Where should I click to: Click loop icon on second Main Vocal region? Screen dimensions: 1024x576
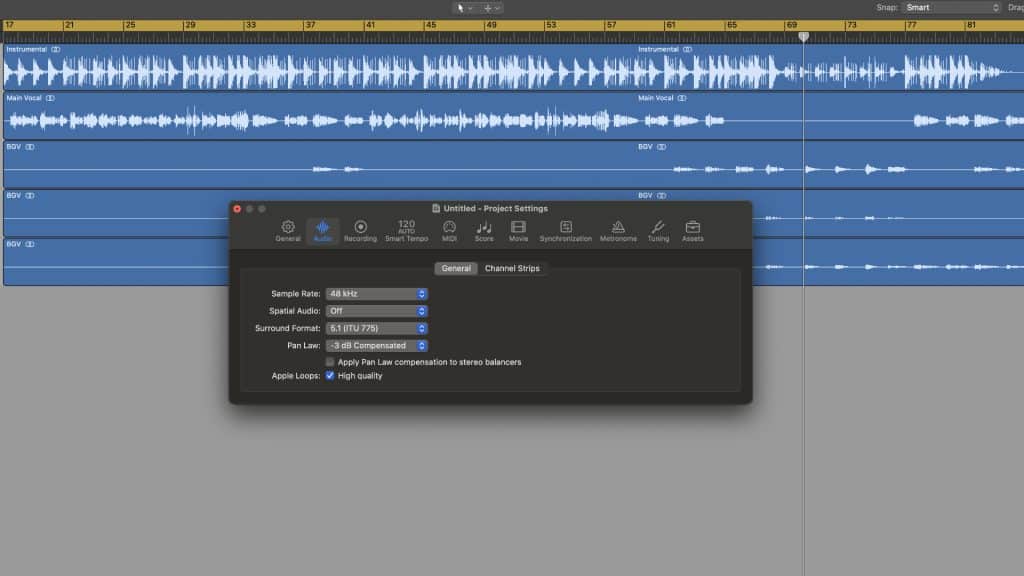coord(682,98)
